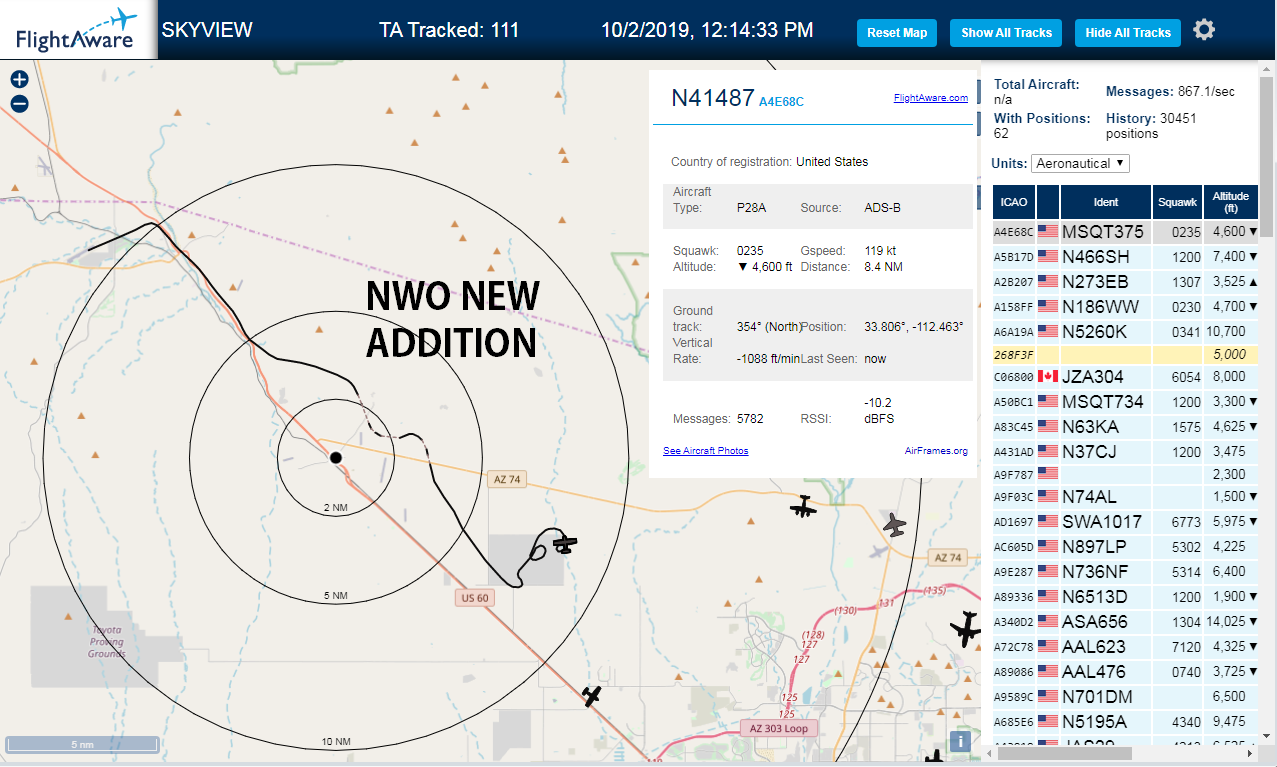Image resolution: width=1277 pixels, height=767 pixels.
Task: Zoom out the map with minus icon
Action: (19, 104)
